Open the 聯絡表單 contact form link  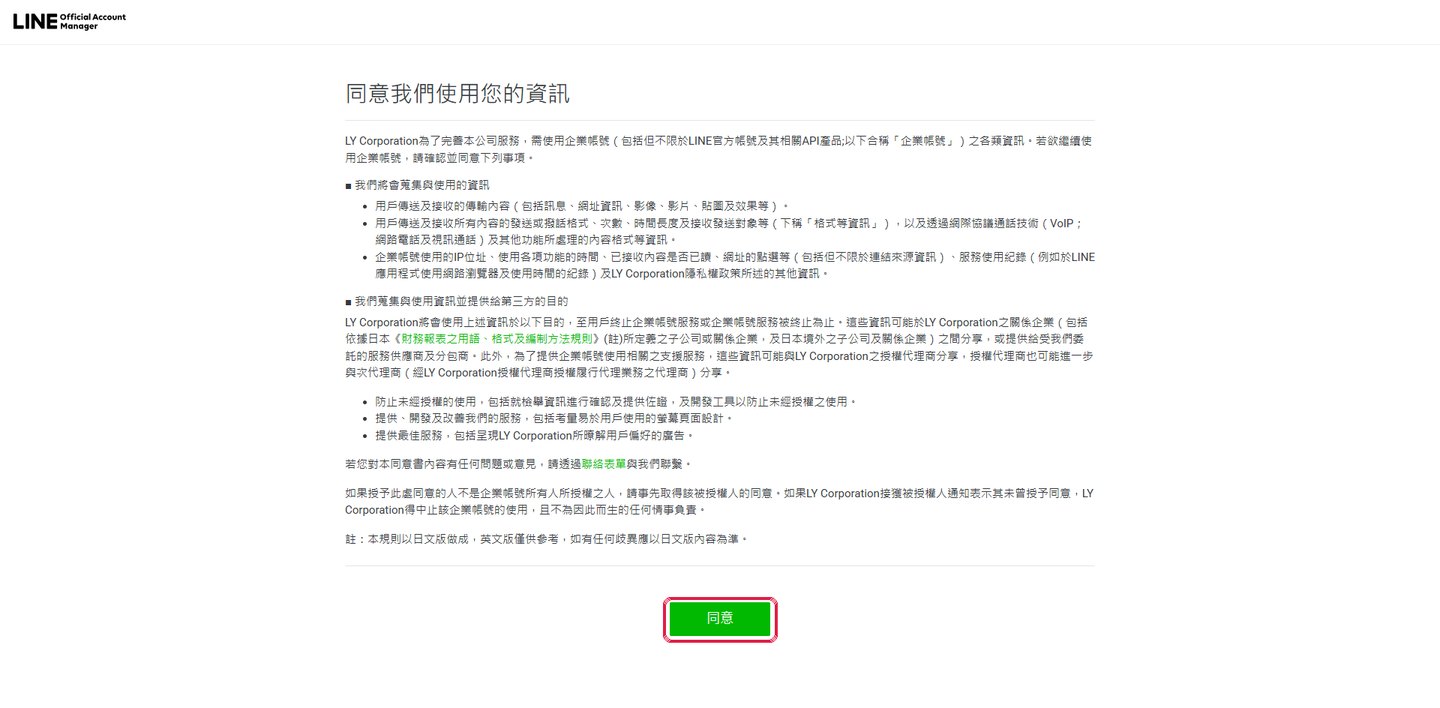point(604,465)
